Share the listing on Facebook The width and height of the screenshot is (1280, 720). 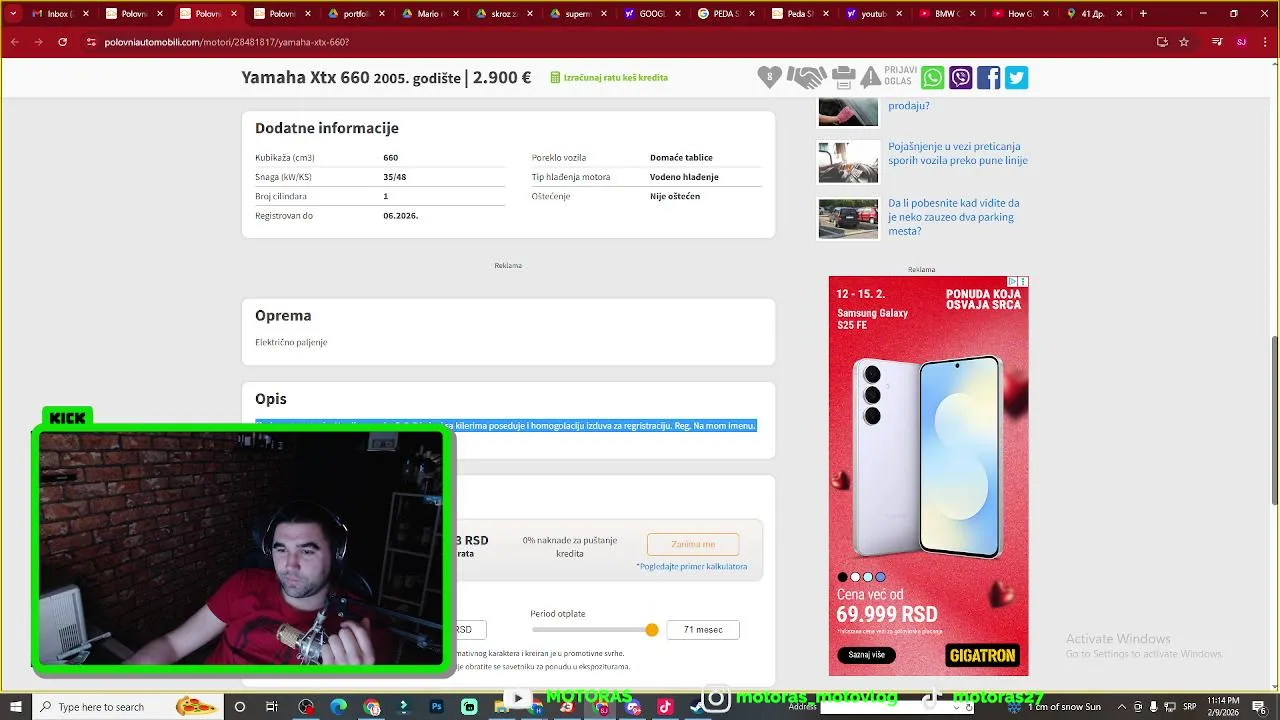click(988, 77)
